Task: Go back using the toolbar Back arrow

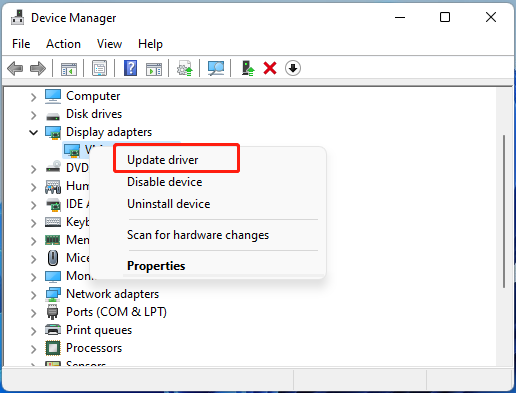Action: click(15, 69)
